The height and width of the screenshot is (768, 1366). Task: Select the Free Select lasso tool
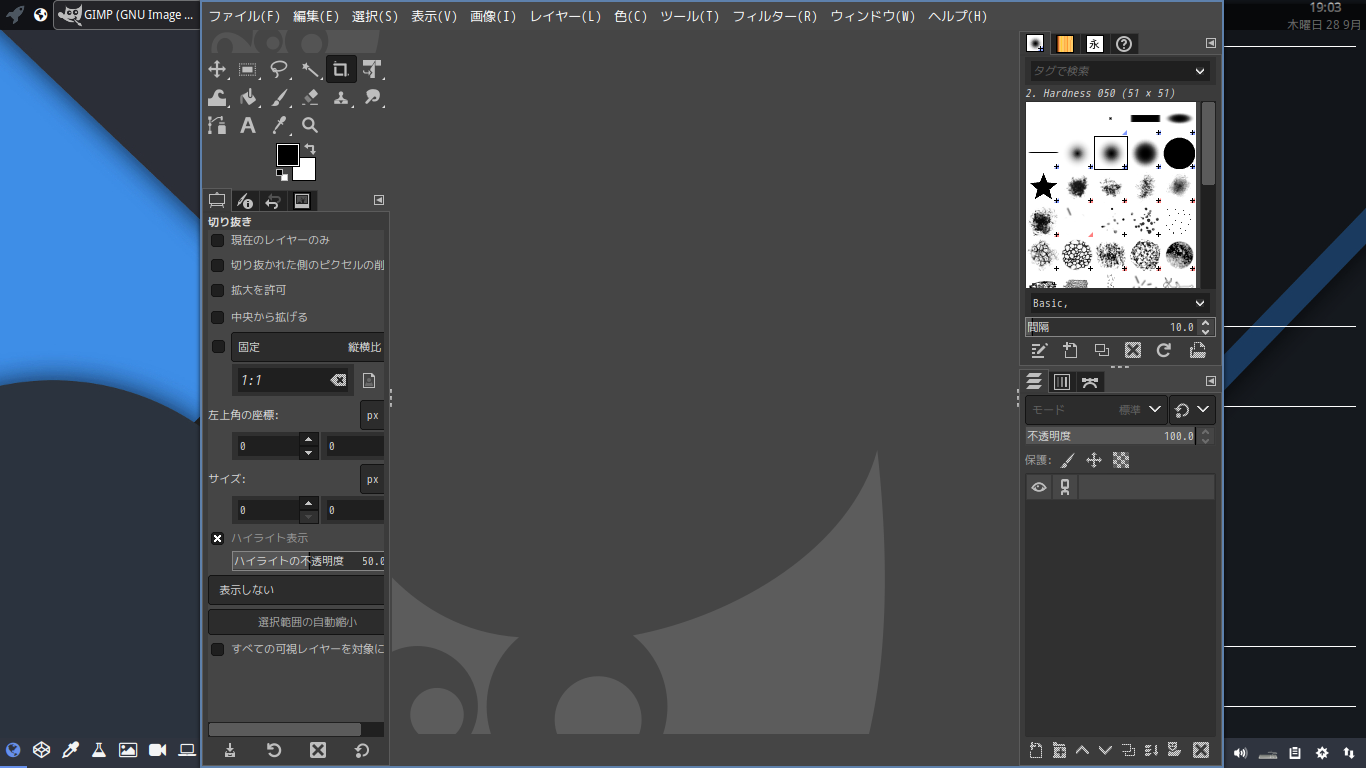[279, 69]
